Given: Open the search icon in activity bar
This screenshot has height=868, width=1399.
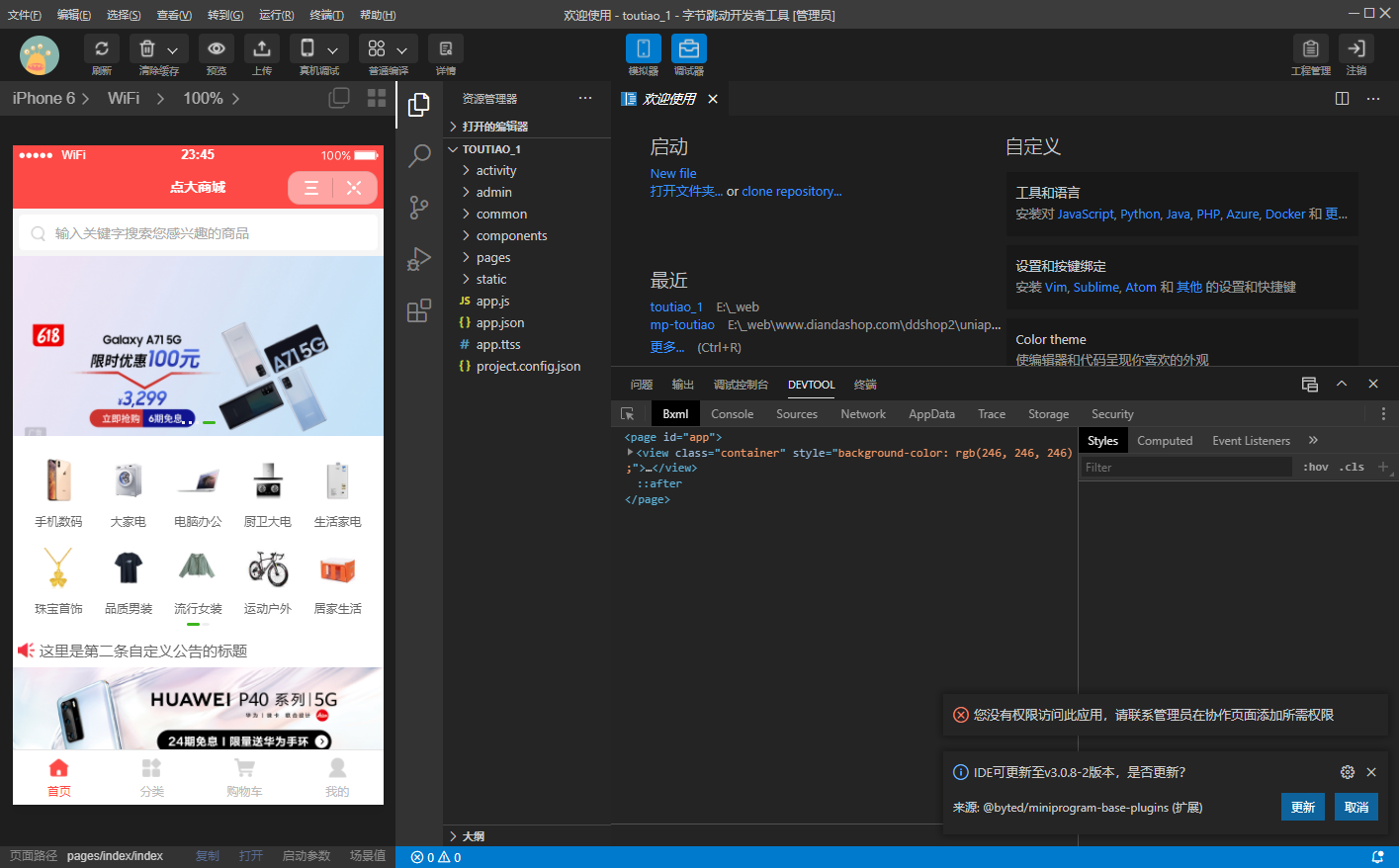Looking at the screenshot, I should [419, 155].
